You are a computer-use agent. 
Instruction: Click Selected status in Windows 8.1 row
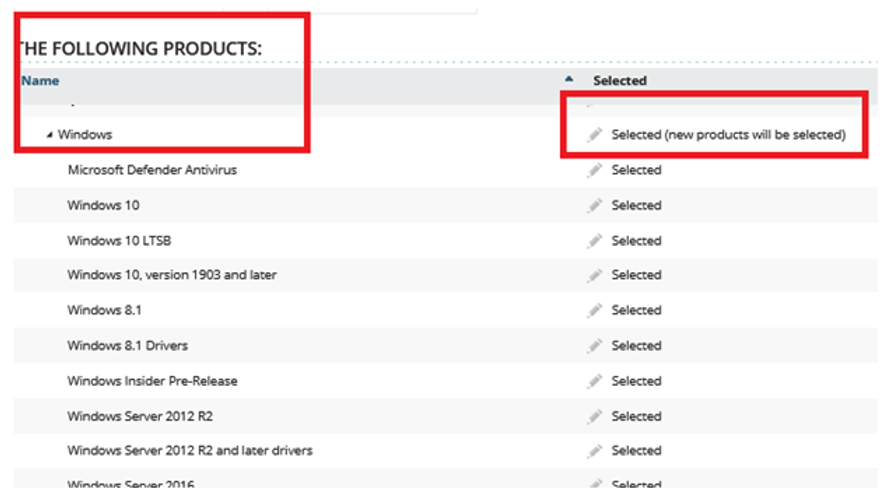(x=636, y=310)
